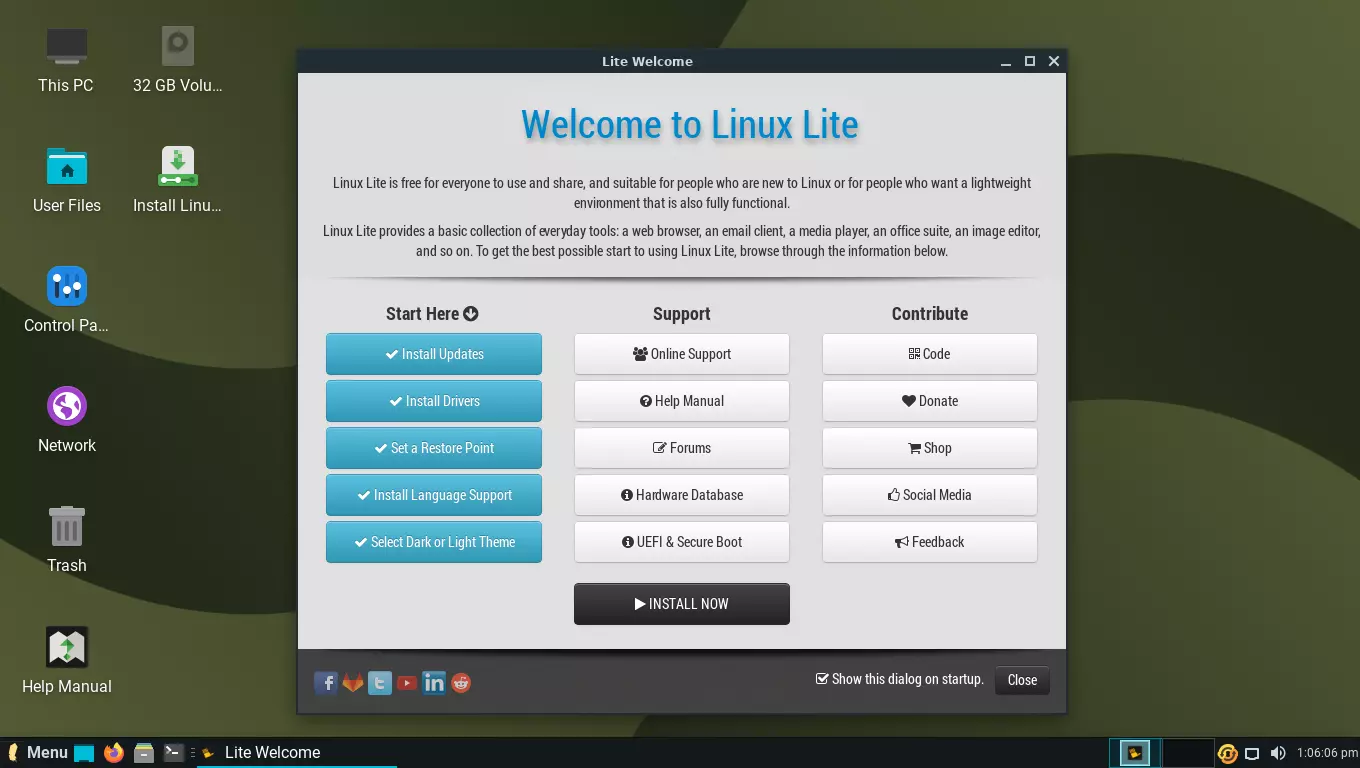Open UEFI & Secure Boot info
The height and width of the screenshot is (768, 1360).
pos(682,542)
